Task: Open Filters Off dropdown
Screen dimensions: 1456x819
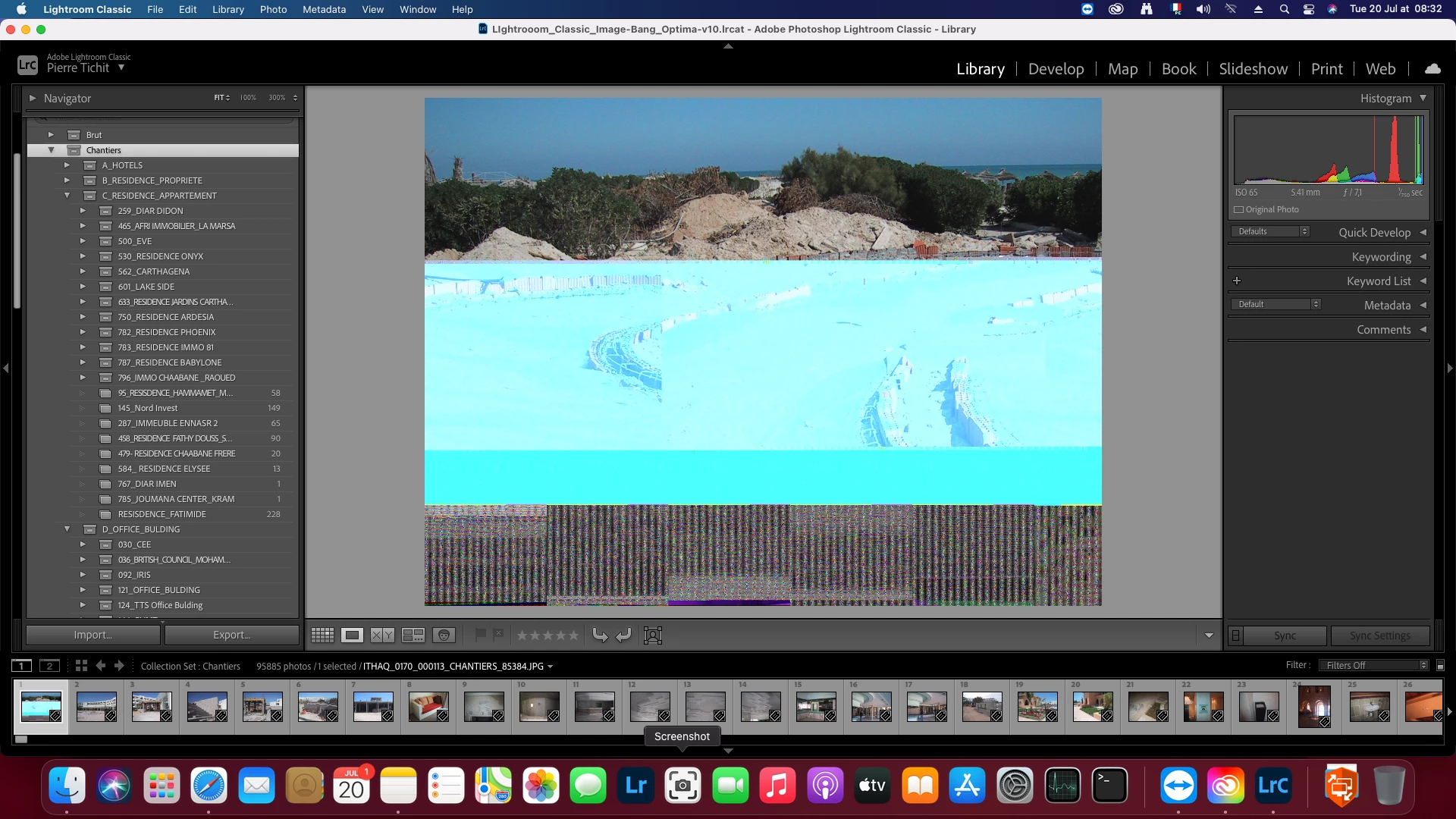Action: click(x=1373, y=666)
